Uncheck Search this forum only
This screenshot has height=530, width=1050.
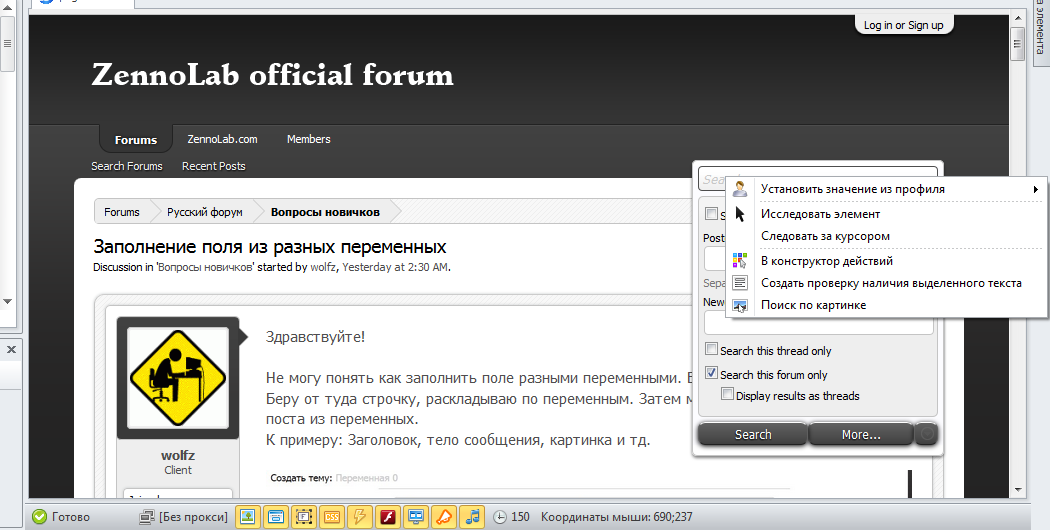tap(711, 373)
